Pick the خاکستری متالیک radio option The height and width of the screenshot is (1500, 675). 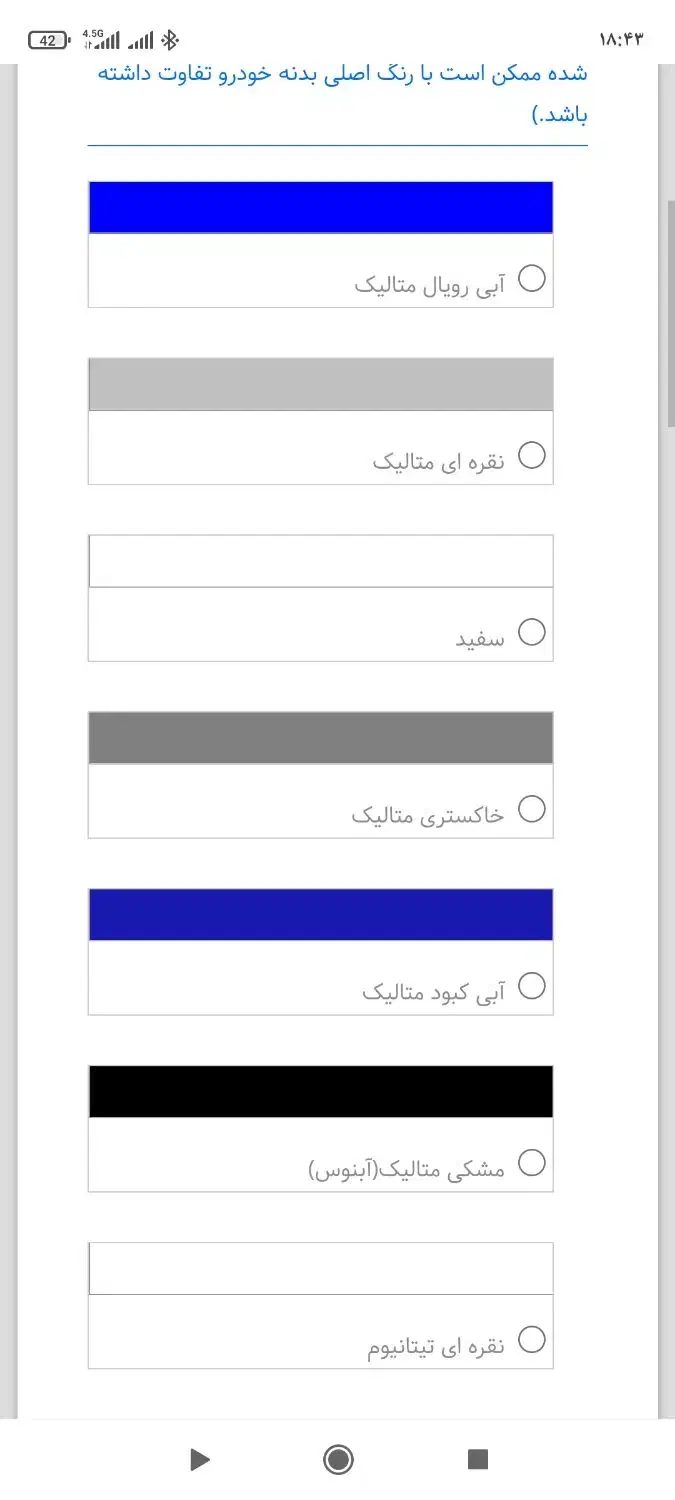pos(532,809)
